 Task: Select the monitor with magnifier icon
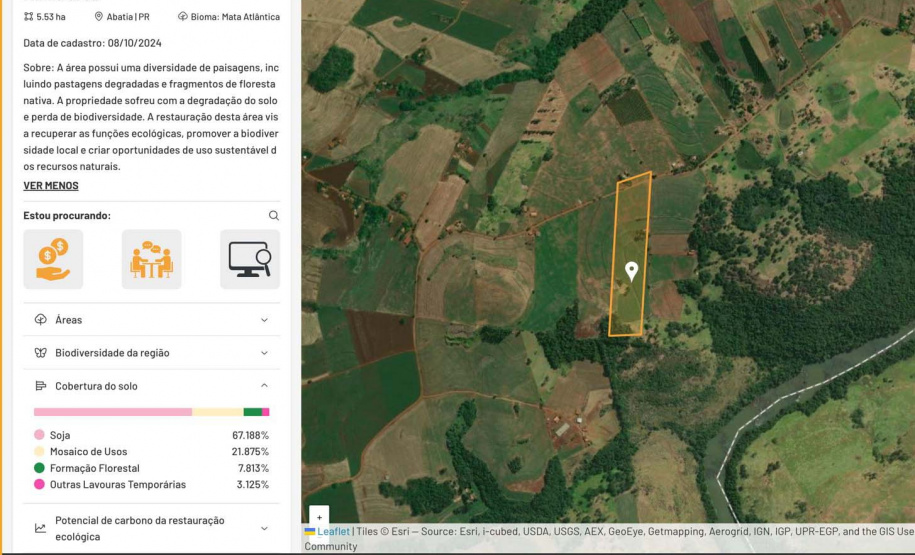249,259
